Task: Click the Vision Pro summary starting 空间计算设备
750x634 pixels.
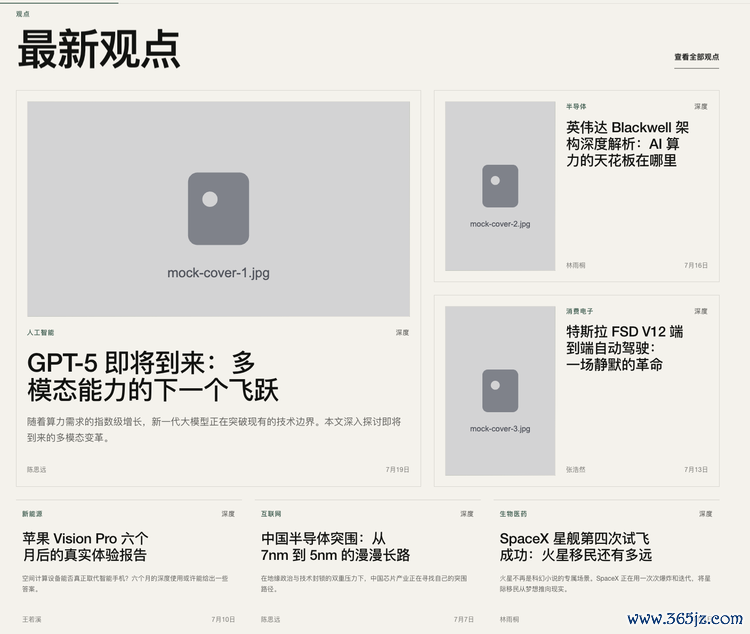Action: (125, 584)
